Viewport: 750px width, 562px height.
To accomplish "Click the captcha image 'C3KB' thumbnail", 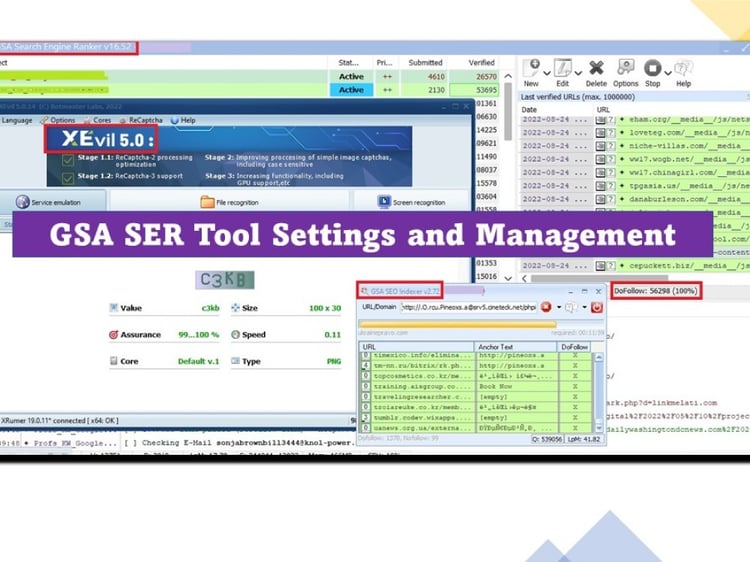I will pos(224,280).
